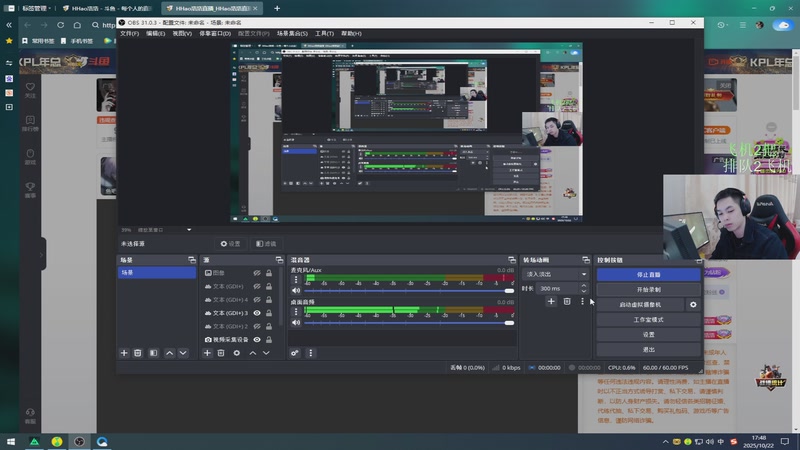Move the scene up with the arrow
This screenshot has width=800, height=450.
pyautogui.click(x=169, y=353)
